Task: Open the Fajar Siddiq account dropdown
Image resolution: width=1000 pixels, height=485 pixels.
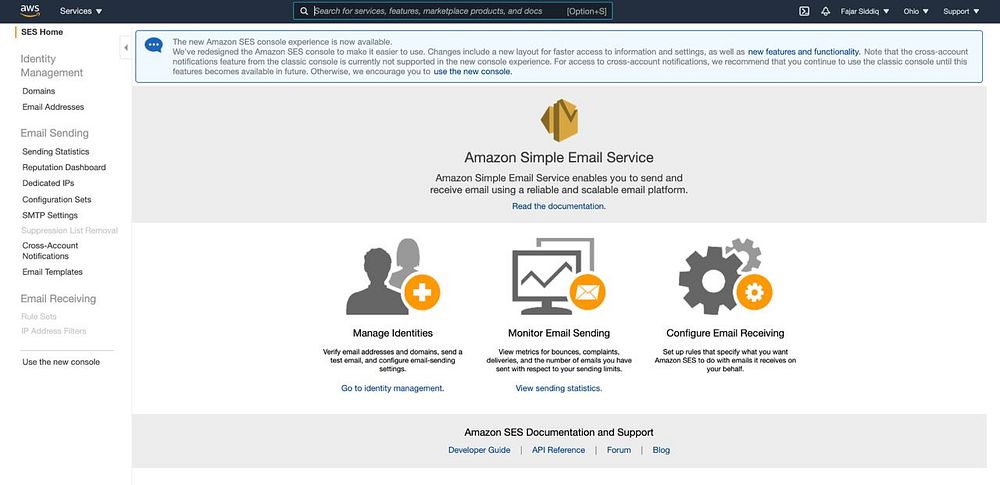Action: [865, 11]
